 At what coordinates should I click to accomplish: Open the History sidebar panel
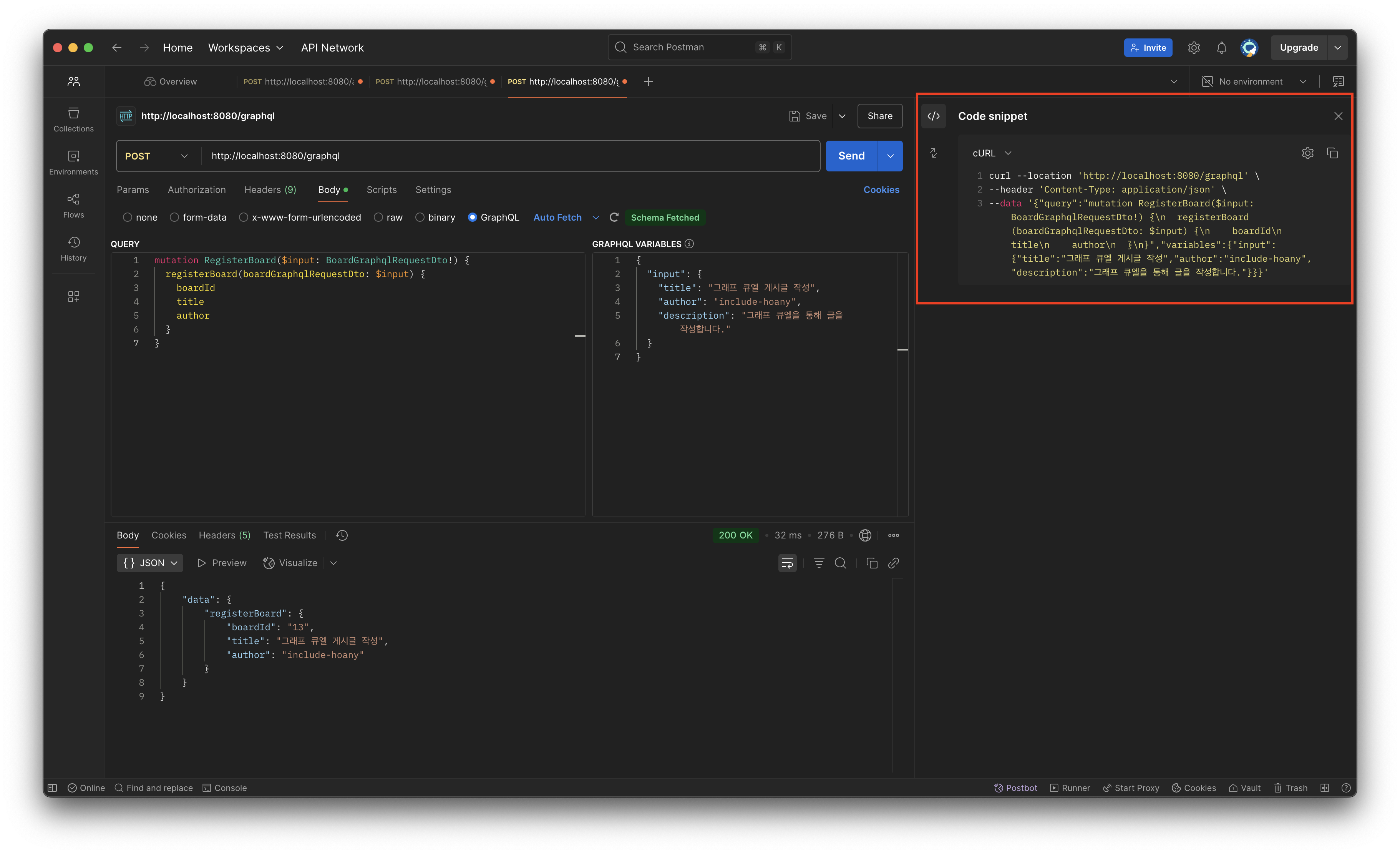tap(73, 248)
